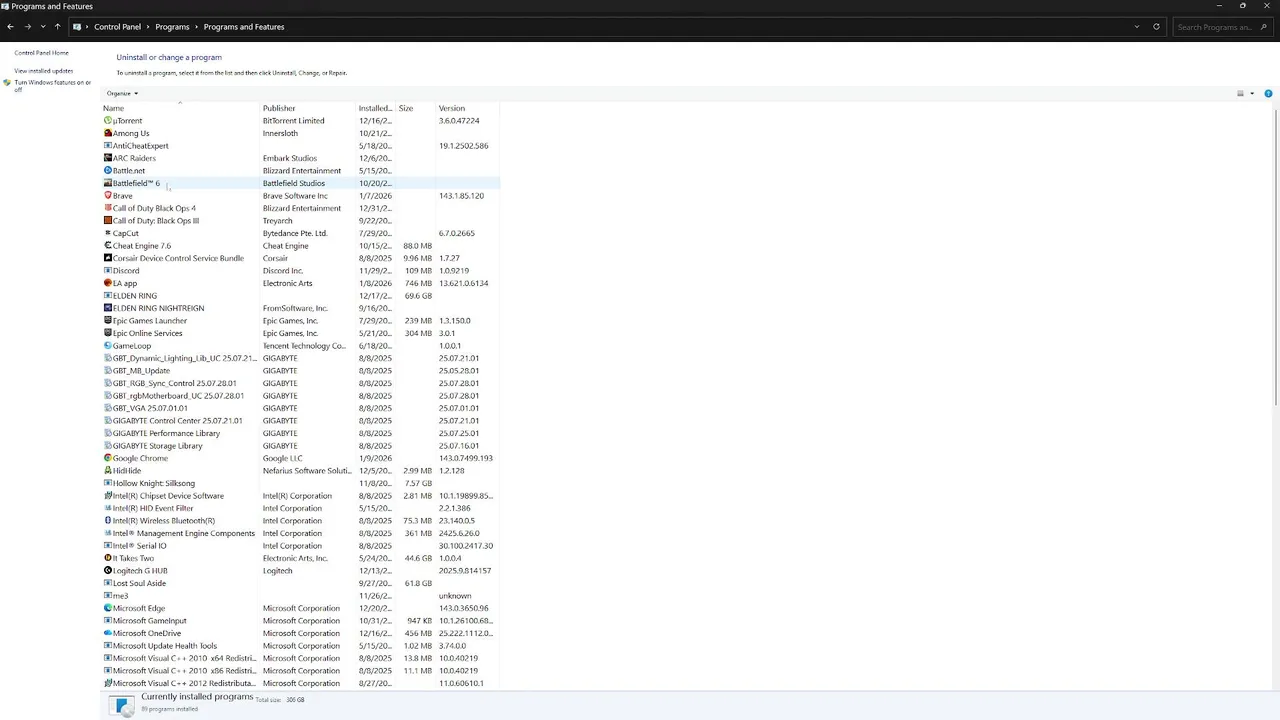Click the Programs and Features breadcrumb
The height and width of the screenshot is (720, 1280).
click(x=244, y=27)
